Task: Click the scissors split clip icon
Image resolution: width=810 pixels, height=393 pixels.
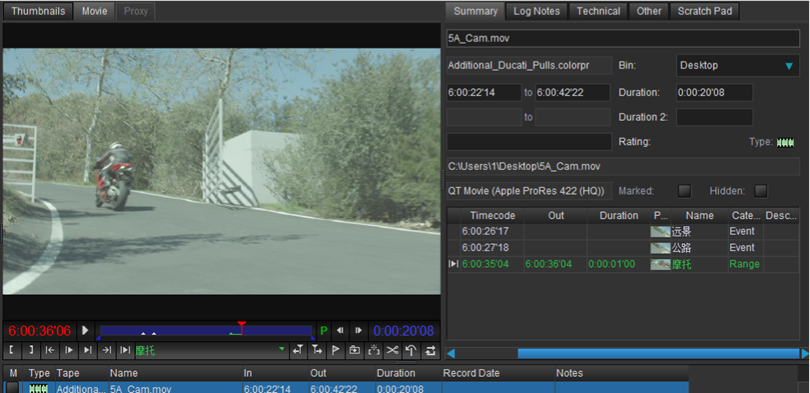Action: [x=393, y=351]
